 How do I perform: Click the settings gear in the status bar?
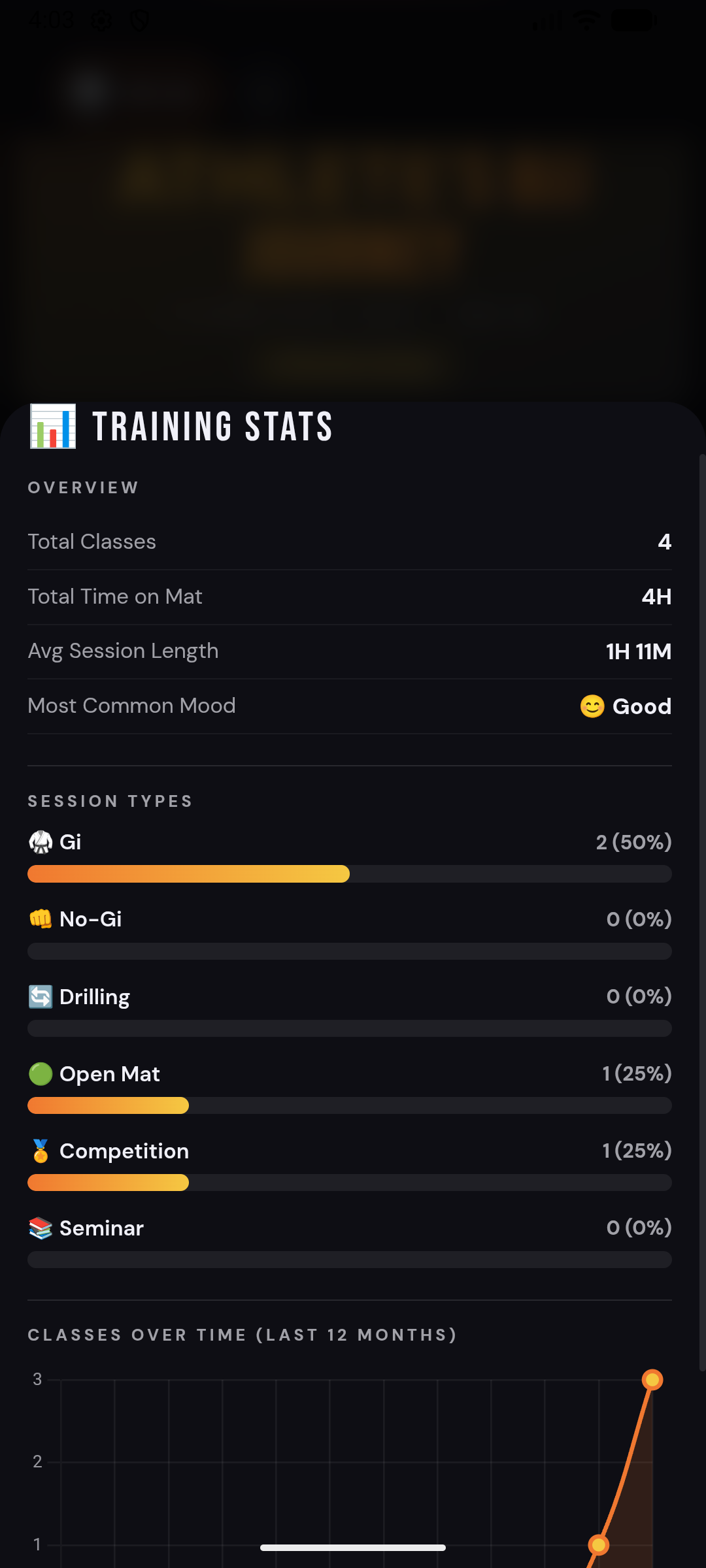[x=102, y=20]
